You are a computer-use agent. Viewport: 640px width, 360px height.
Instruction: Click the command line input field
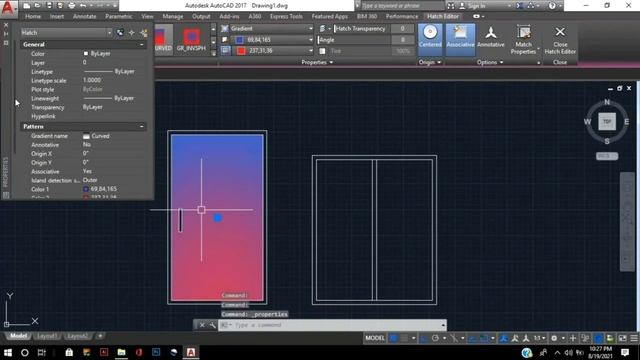[333, 325]
